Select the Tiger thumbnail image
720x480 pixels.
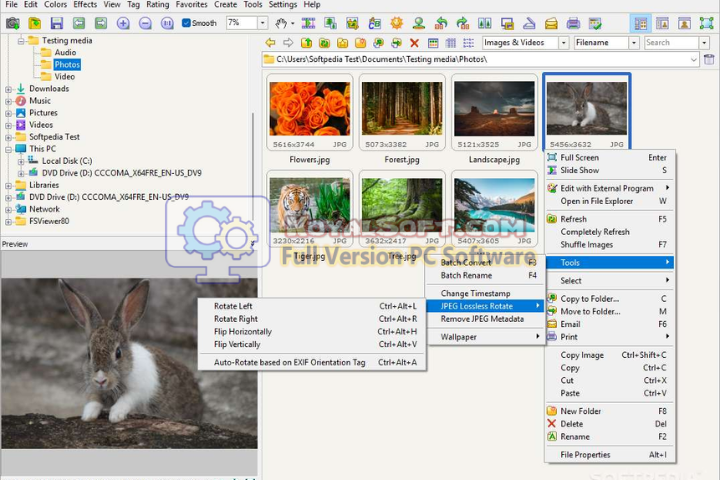tap(309, 209)
